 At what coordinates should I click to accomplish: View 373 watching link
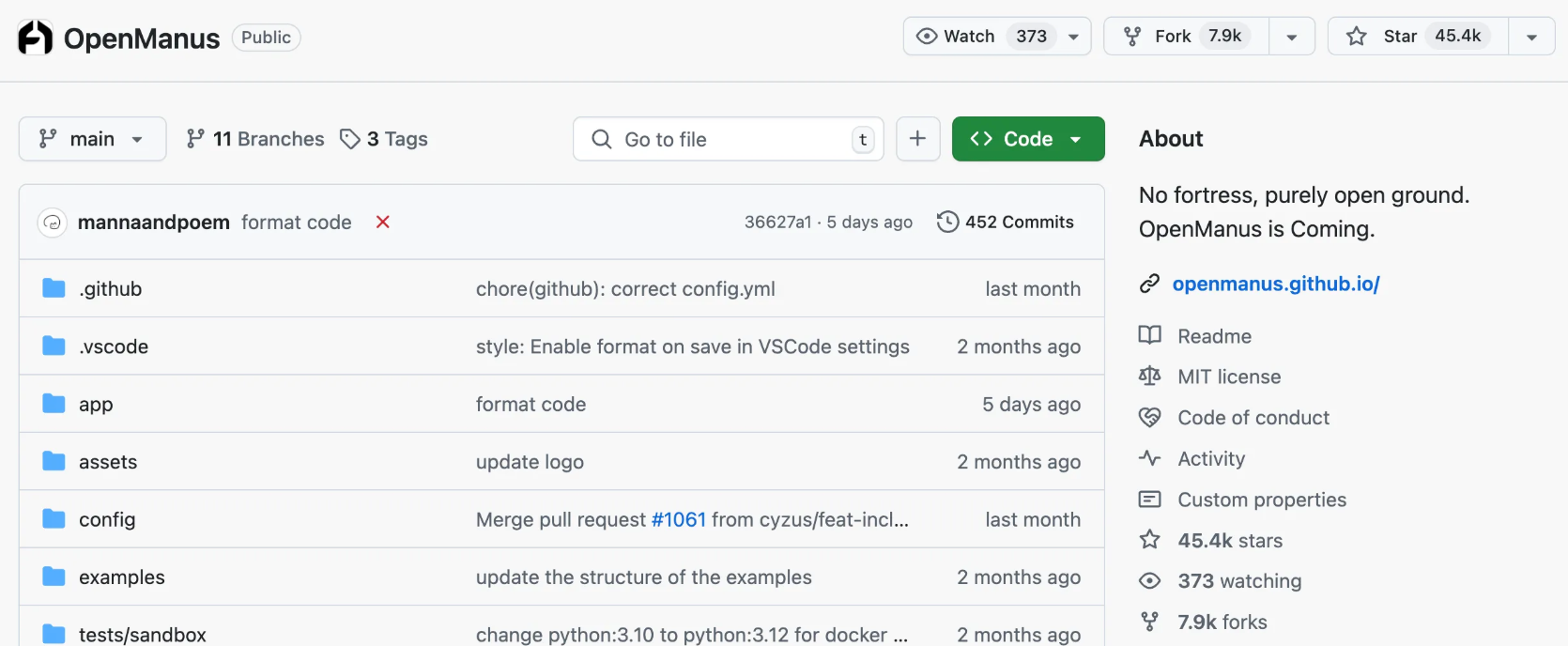point(1239,581)
